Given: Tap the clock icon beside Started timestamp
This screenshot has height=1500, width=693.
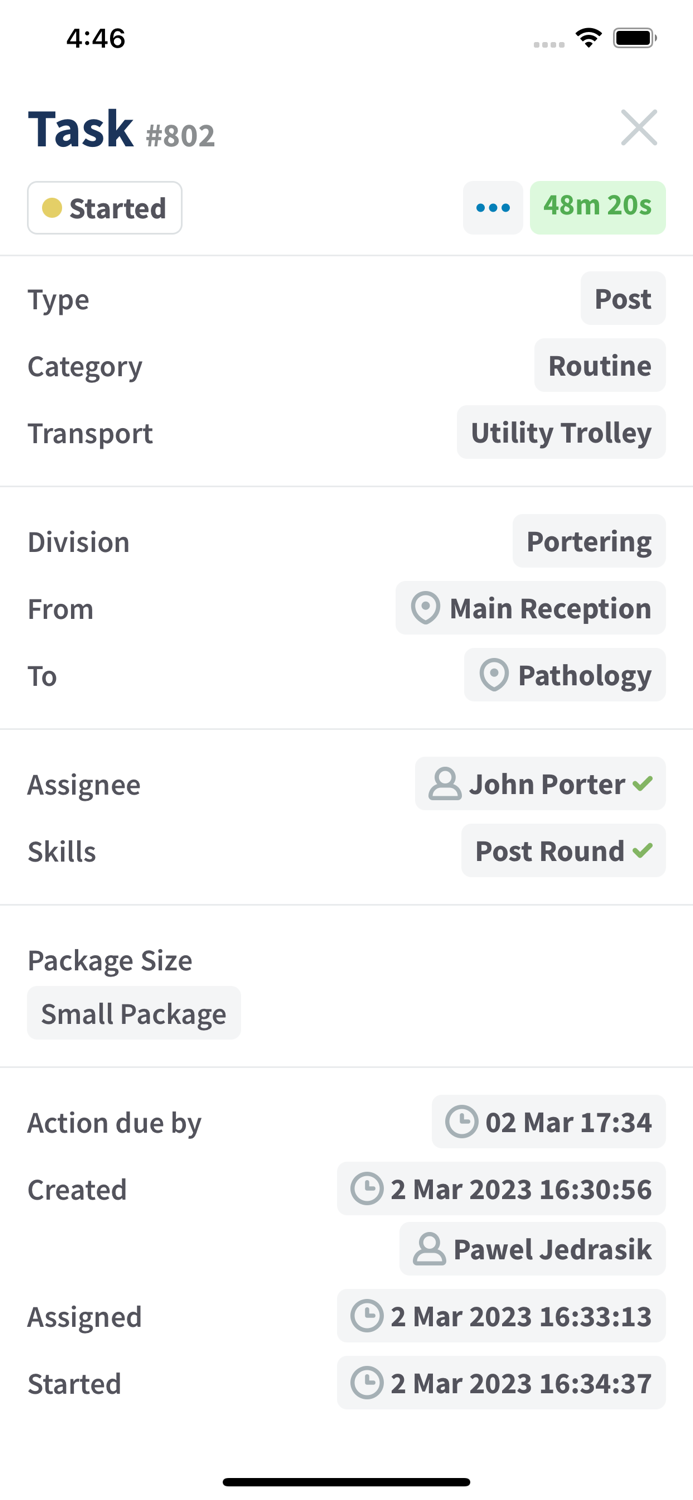Looking at the screenshot, I should (x=366, y=1383).
